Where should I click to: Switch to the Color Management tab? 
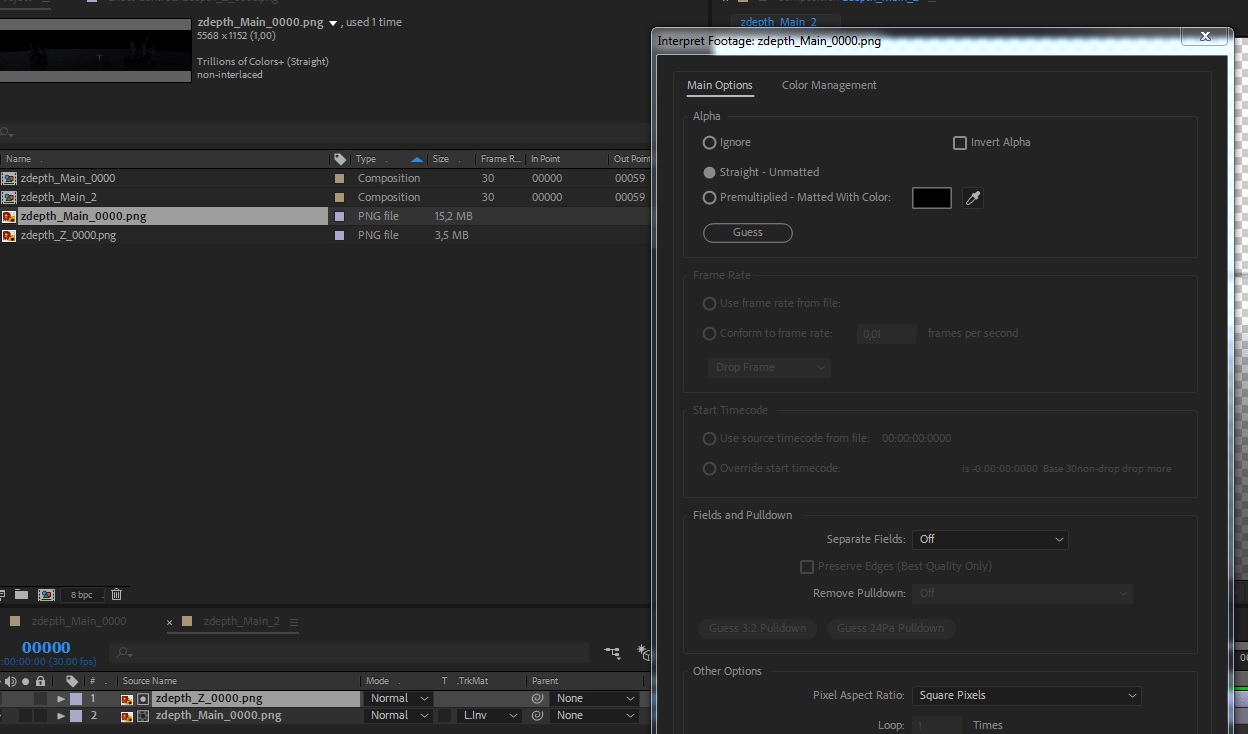pos(829,85)
